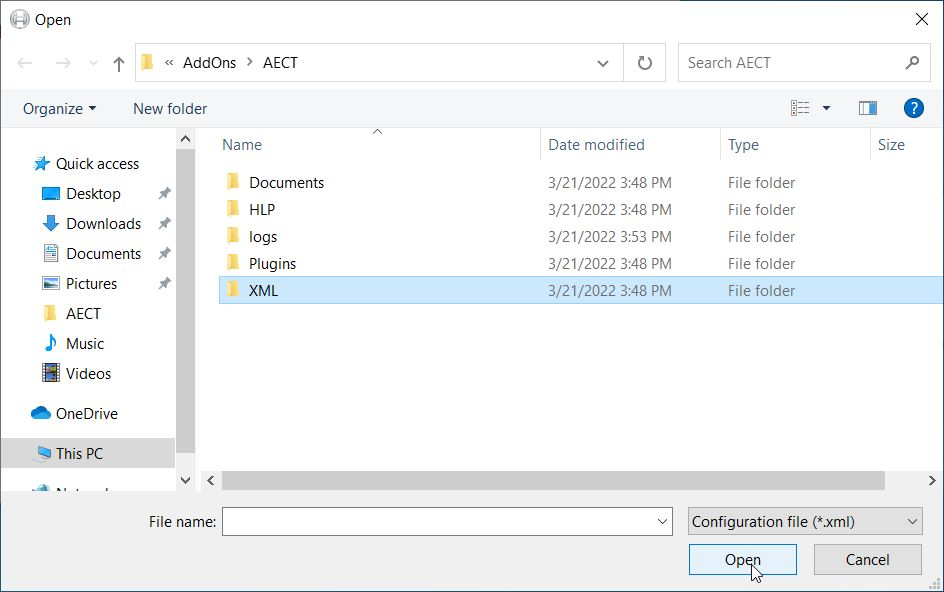The height and width of the screenshot is (592, 944).
Task: Click the File name input field
Action: (438, 521)
